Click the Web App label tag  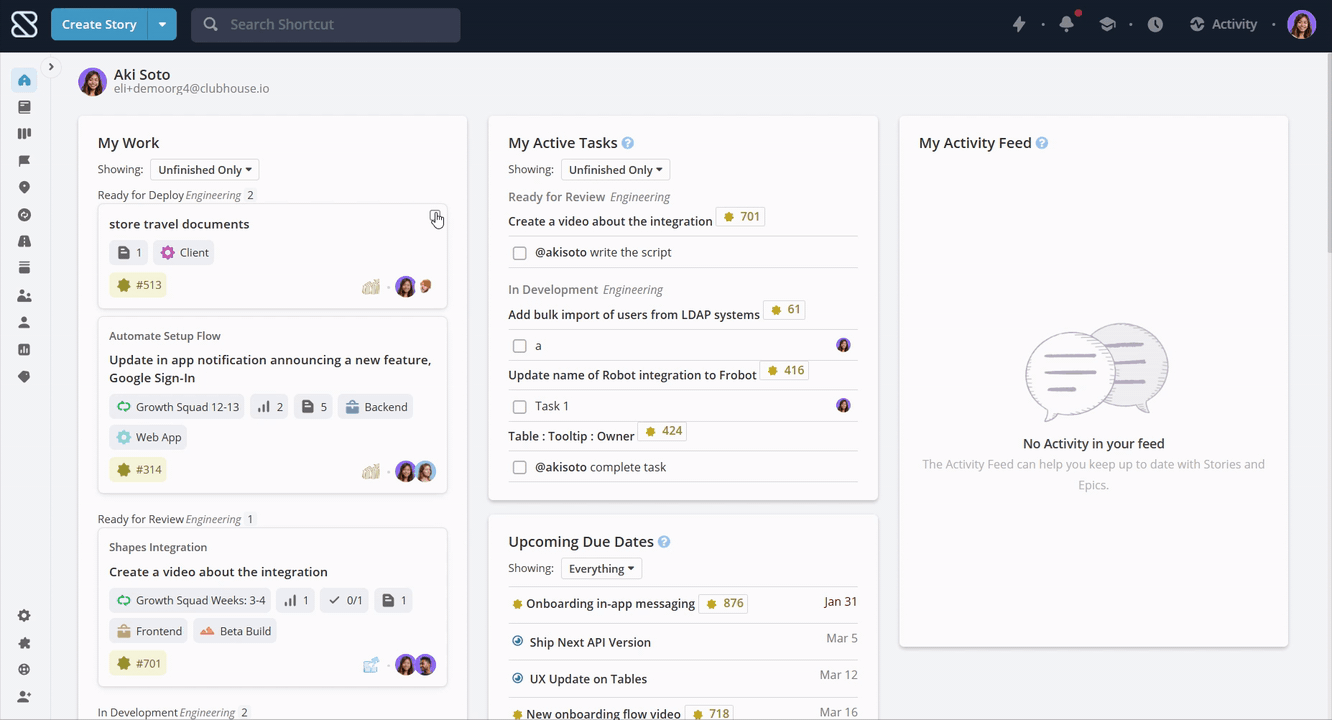(148, 437)
